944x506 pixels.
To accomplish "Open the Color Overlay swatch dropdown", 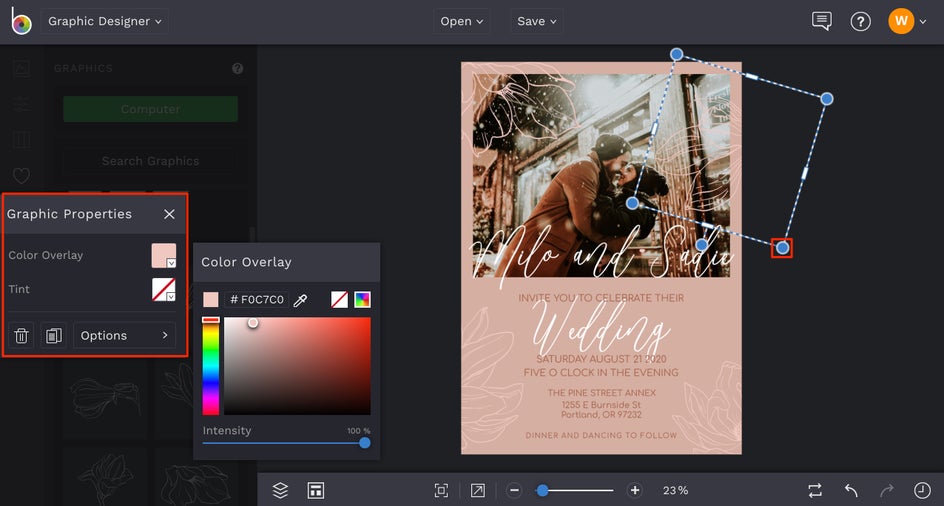I will [x=164, y=255].
